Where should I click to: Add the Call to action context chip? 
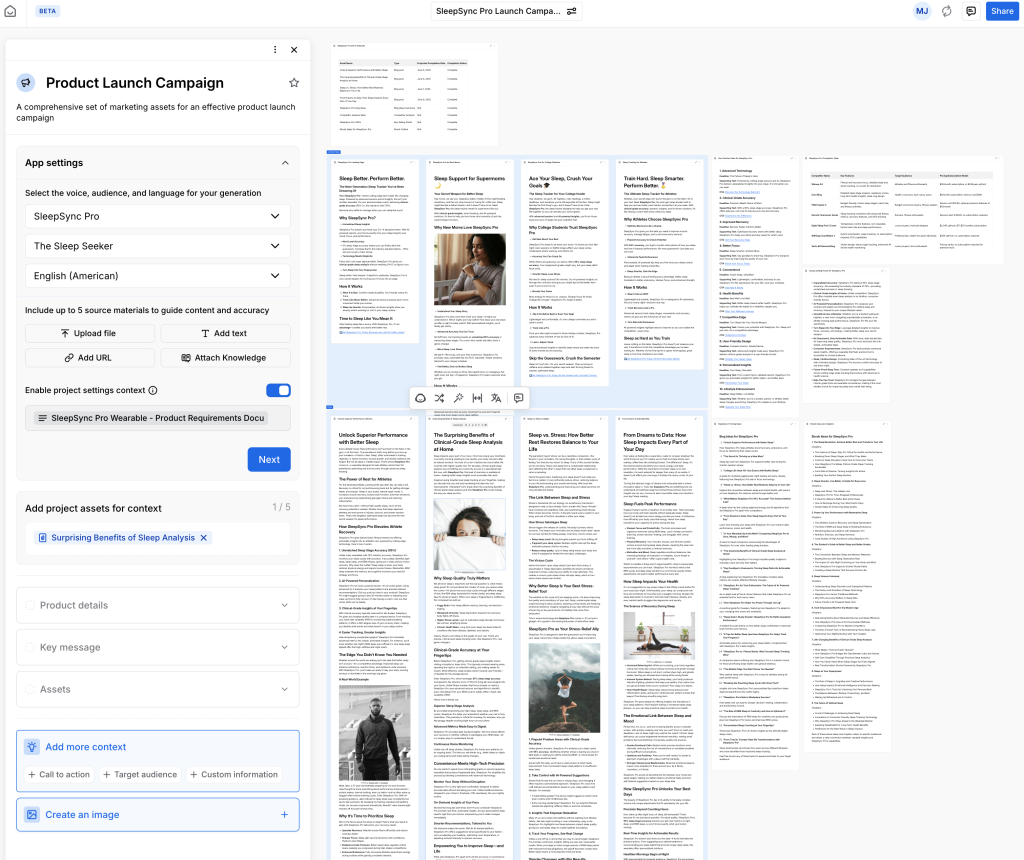point(58,774)
